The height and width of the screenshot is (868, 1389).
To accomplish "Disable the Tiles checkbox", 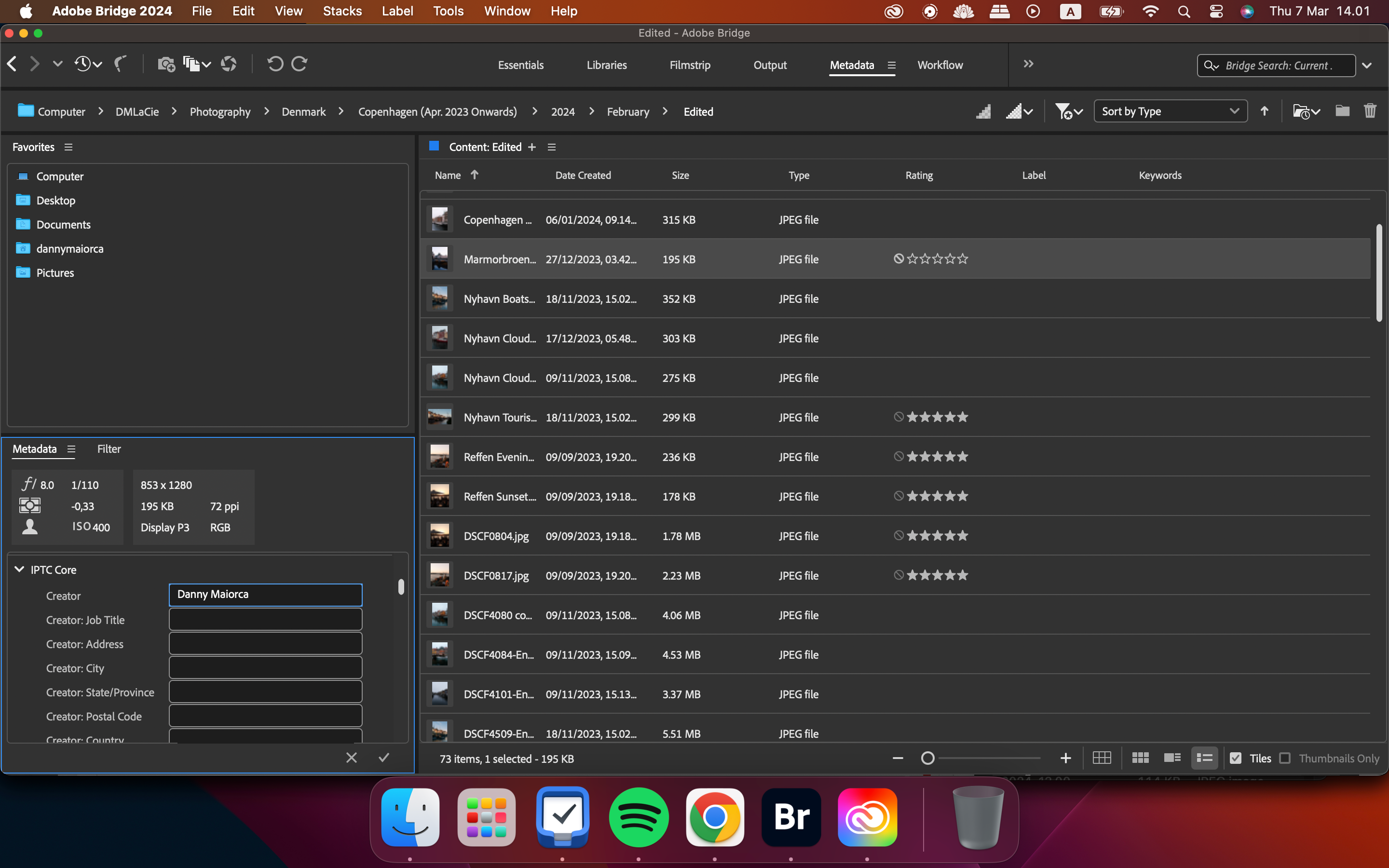I will point(1235,758).
